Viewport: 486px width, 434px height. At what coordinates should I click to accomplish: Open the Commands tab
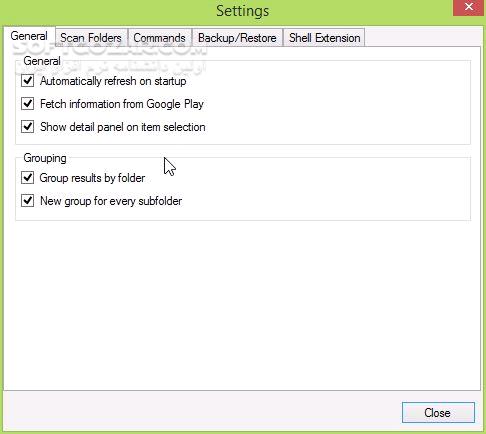160,38
